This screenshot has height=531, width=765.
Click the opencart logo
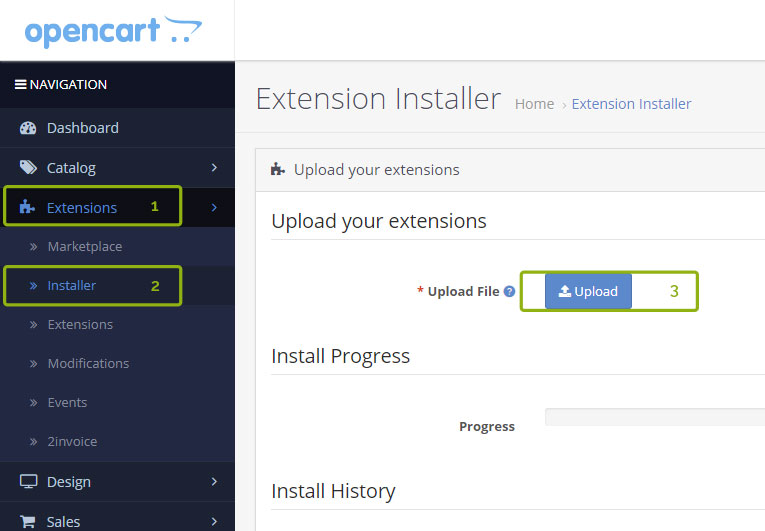(113, 31)
